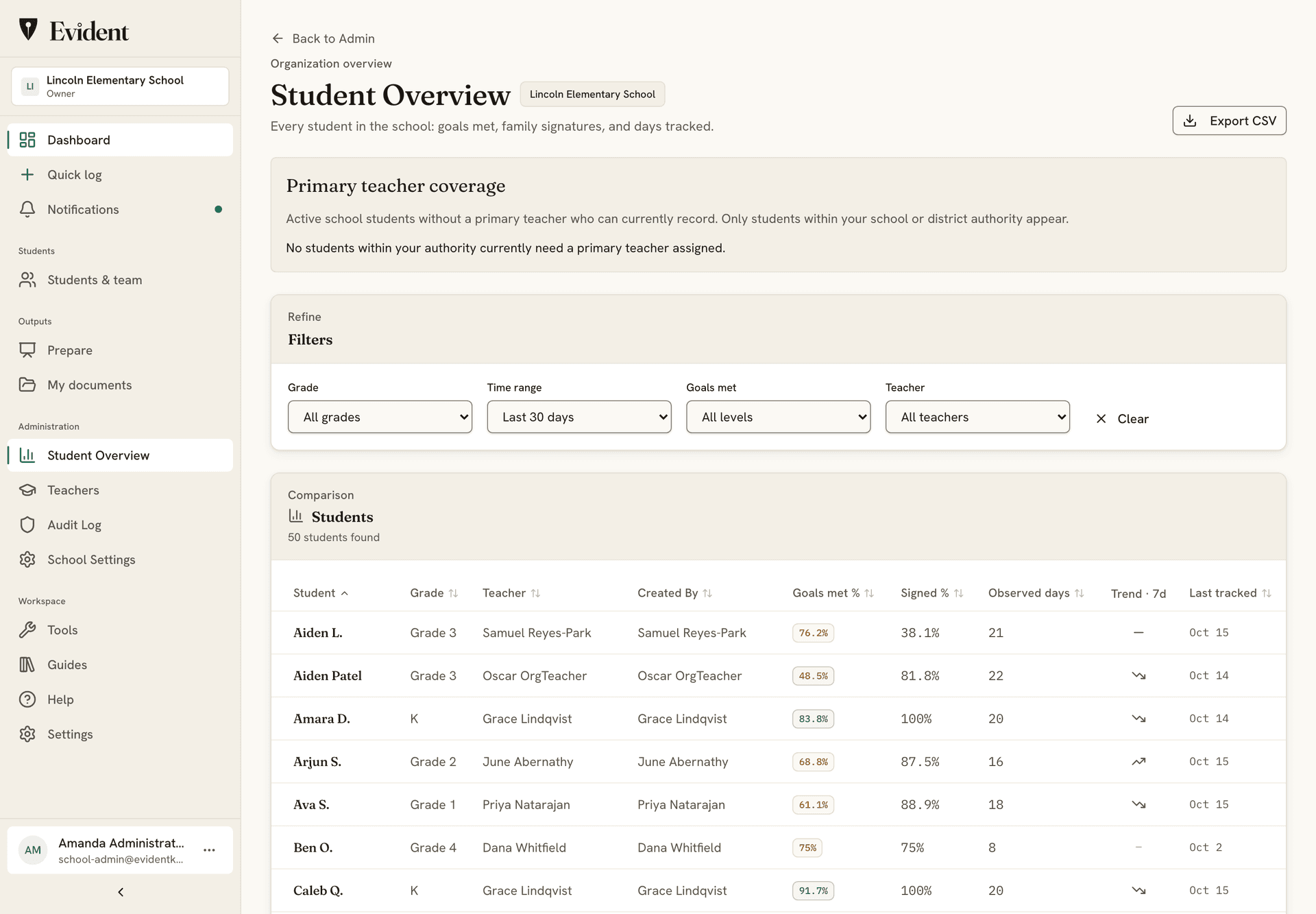Go to Settings in the Workspace section
This screenshot has width=1316, height=914.
120,734
